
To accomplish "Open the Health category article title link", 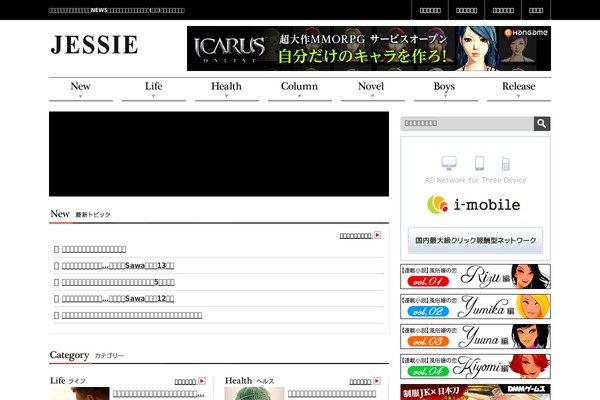I will tap(332, 393).
